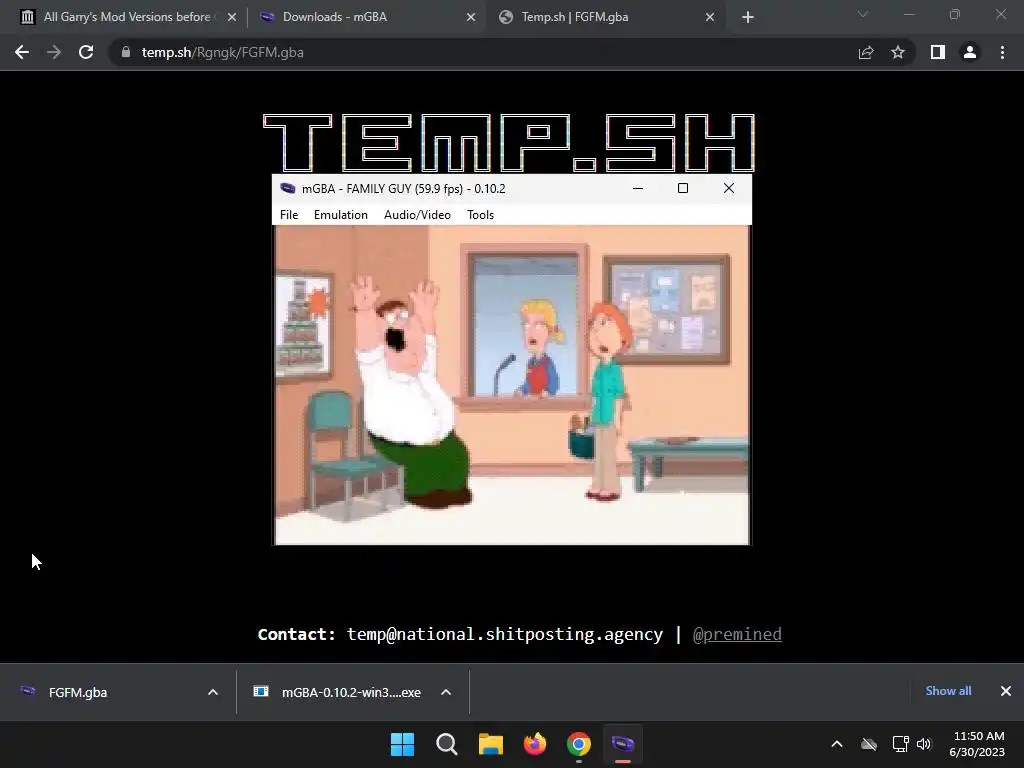Viewport: 1024px width, 768px height.
Task: Close the Temp.sh FGFM.gba tab
Action: point(710,17)
